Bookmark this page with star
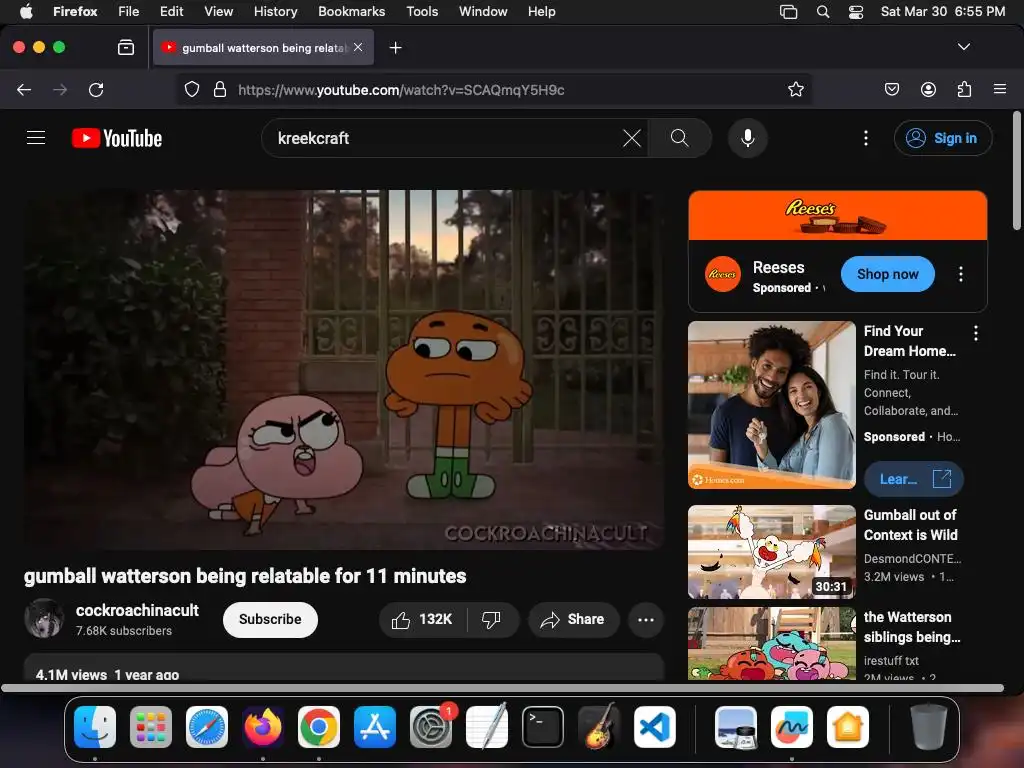 (795, 89)
